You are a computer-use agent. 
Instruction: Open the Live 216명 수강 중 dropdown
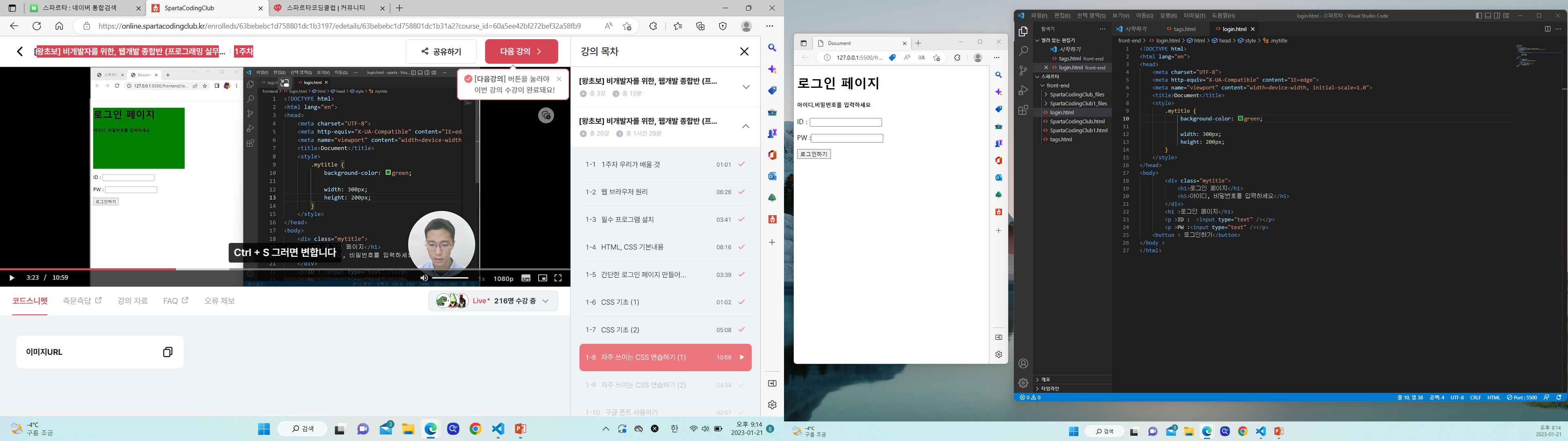coord(493,301)
